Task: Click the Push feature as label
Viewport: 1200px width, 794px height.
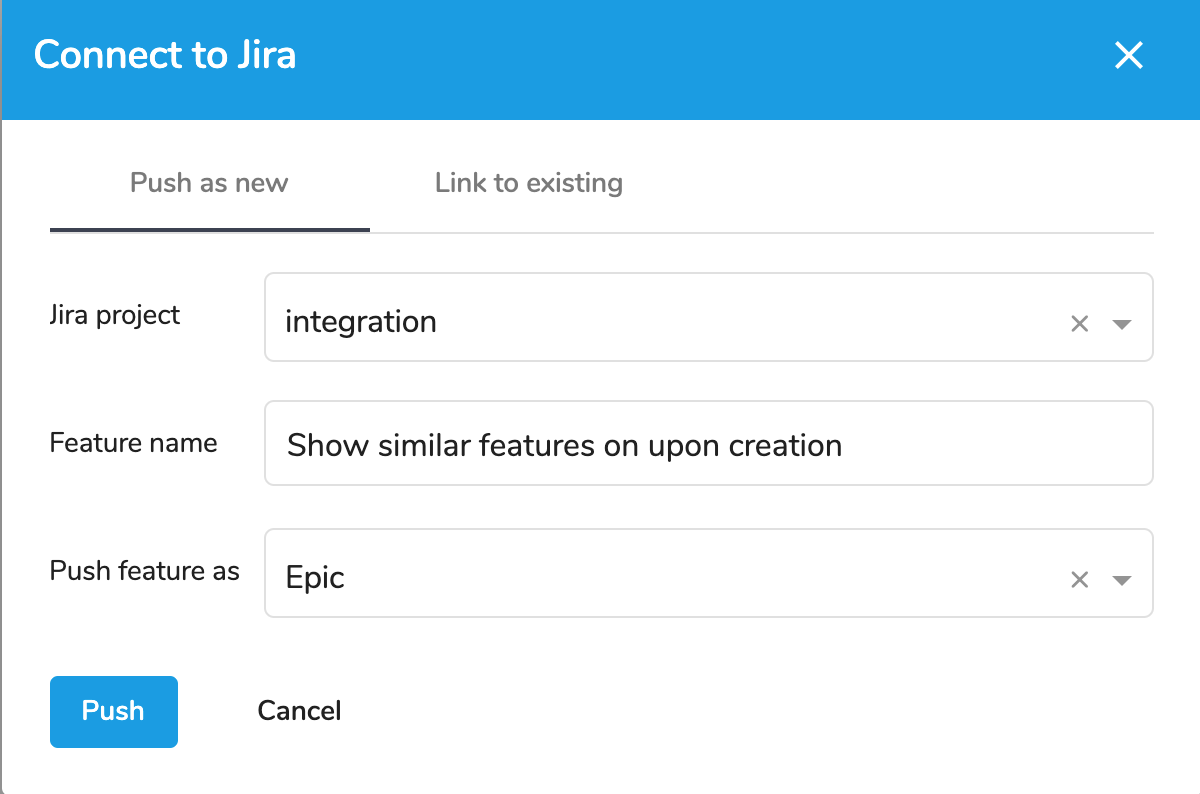Action: tap(145, 571)
